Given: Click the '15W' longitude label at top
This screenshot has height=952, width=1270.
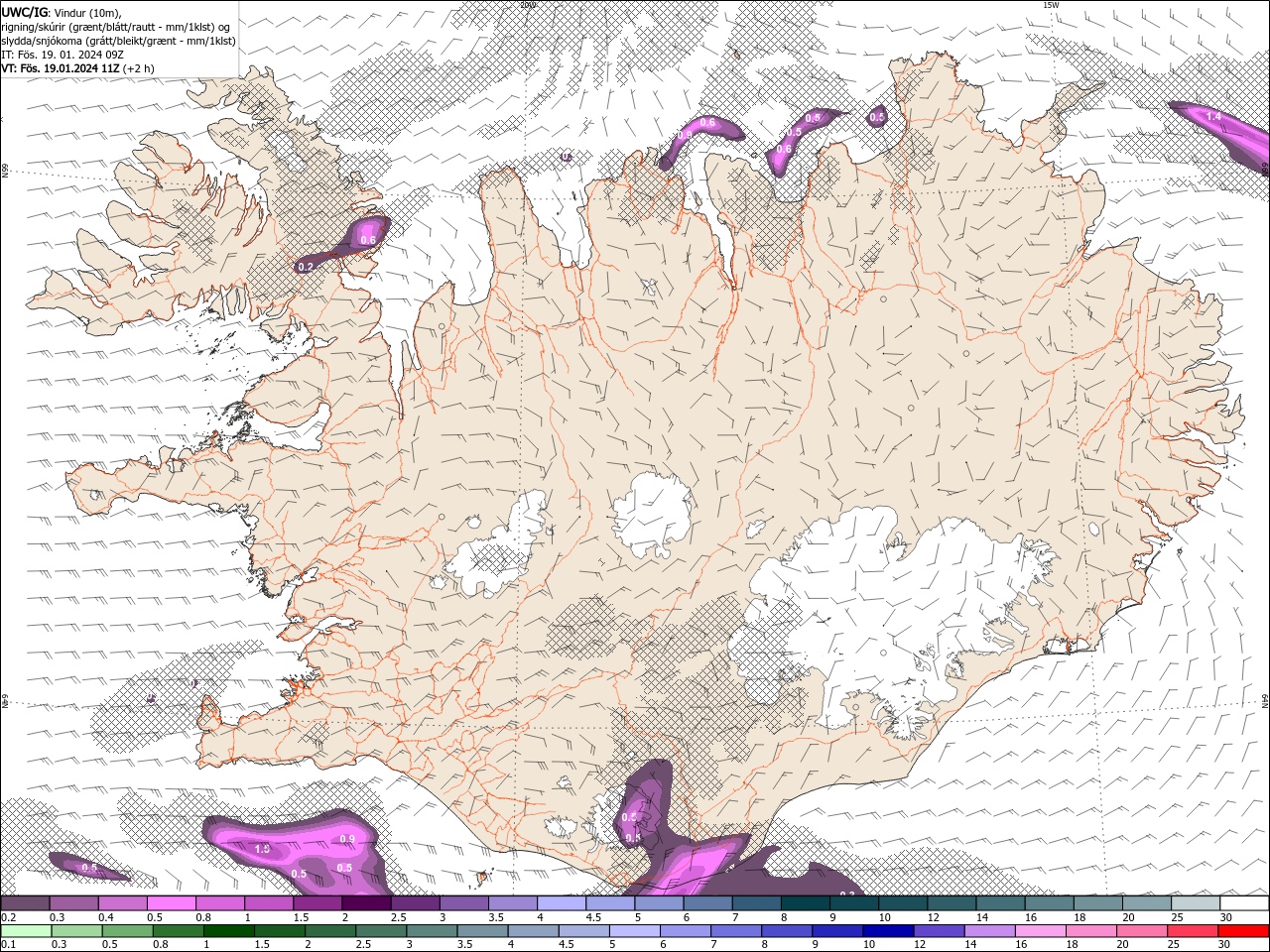Looking at the screenshot, I should point(1051,5).
